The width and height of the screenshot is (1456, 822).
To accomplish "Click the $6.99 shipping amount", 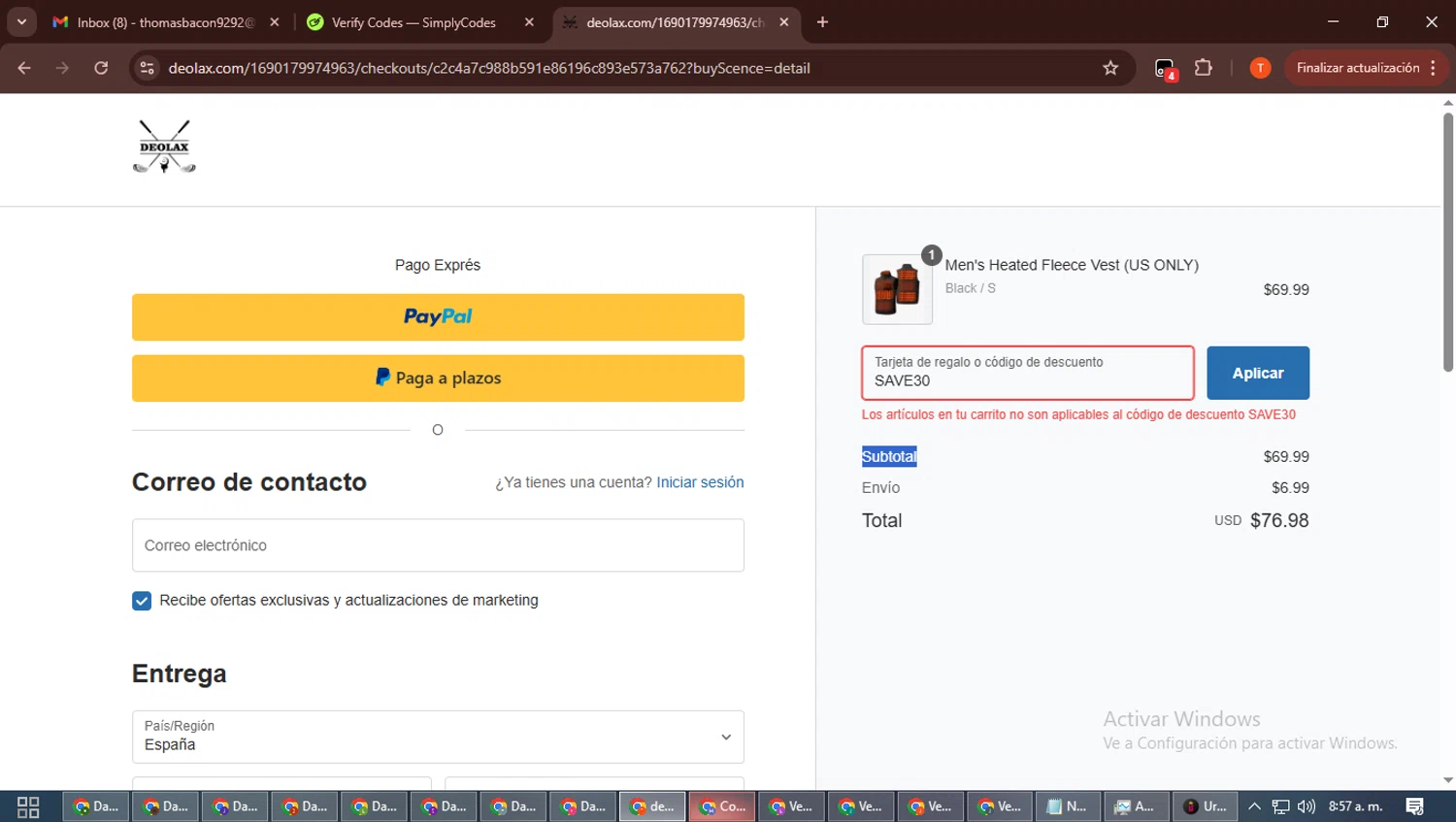I will [x=1290, y=487].
